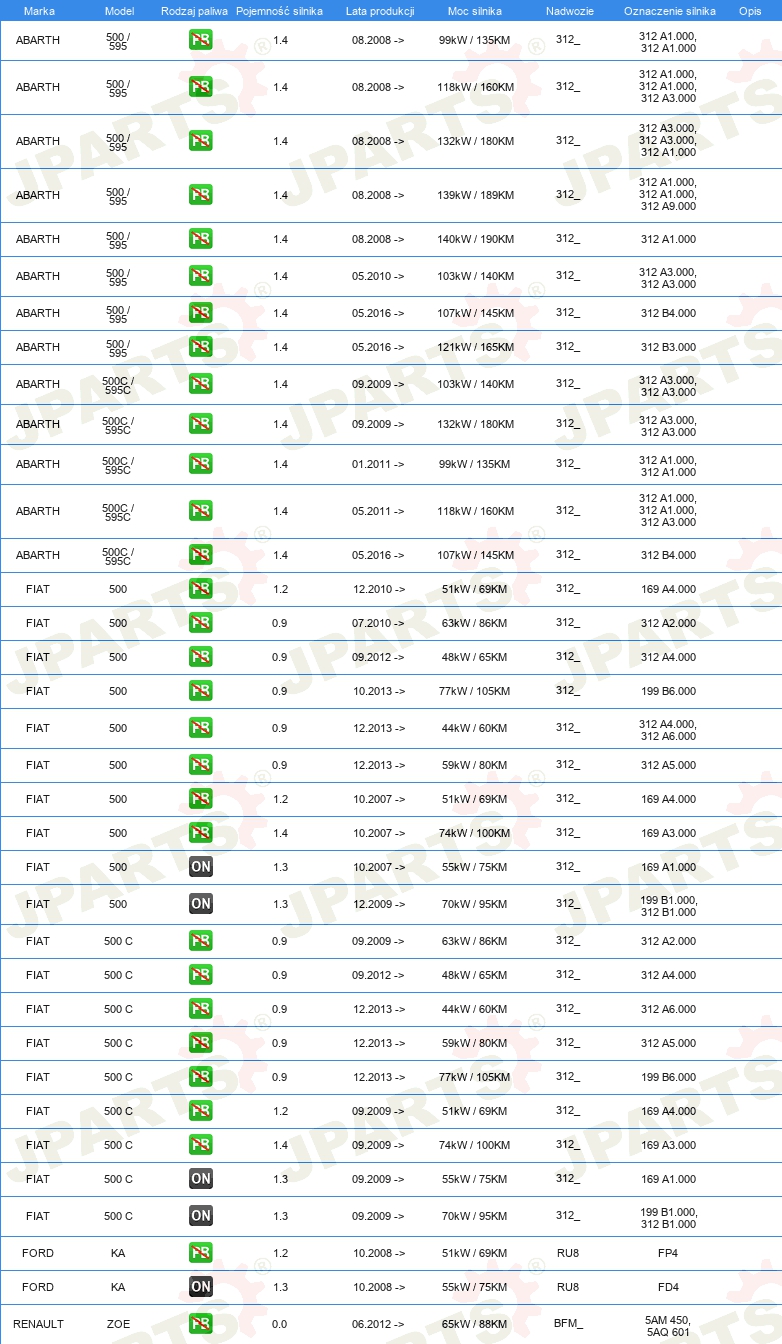Select the RENAULT brand cell
This screenshot has height=1344, width=782.
38,1324
